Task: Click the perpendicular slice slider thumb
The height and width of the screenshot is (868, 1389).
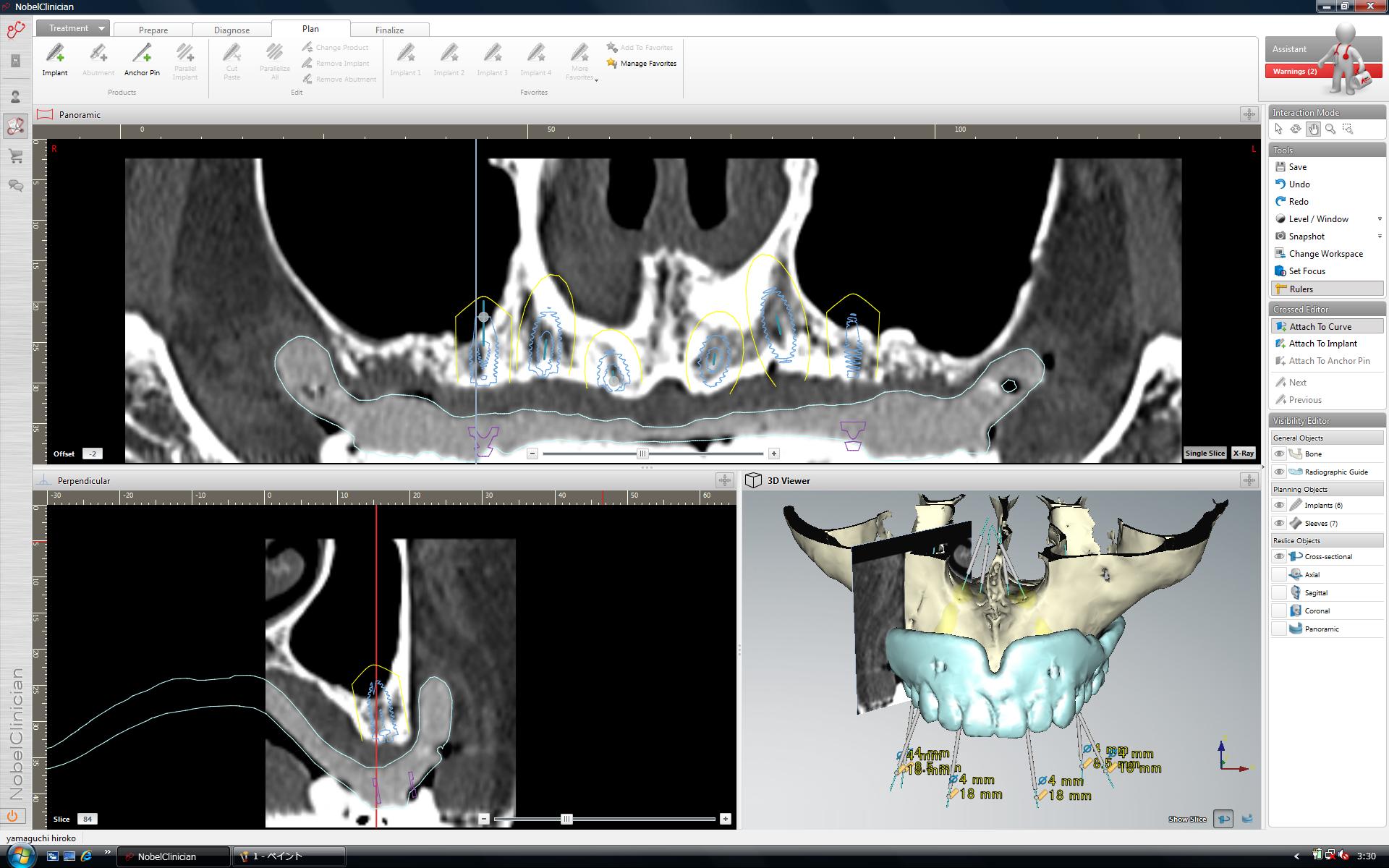Action: click(566, 819)
